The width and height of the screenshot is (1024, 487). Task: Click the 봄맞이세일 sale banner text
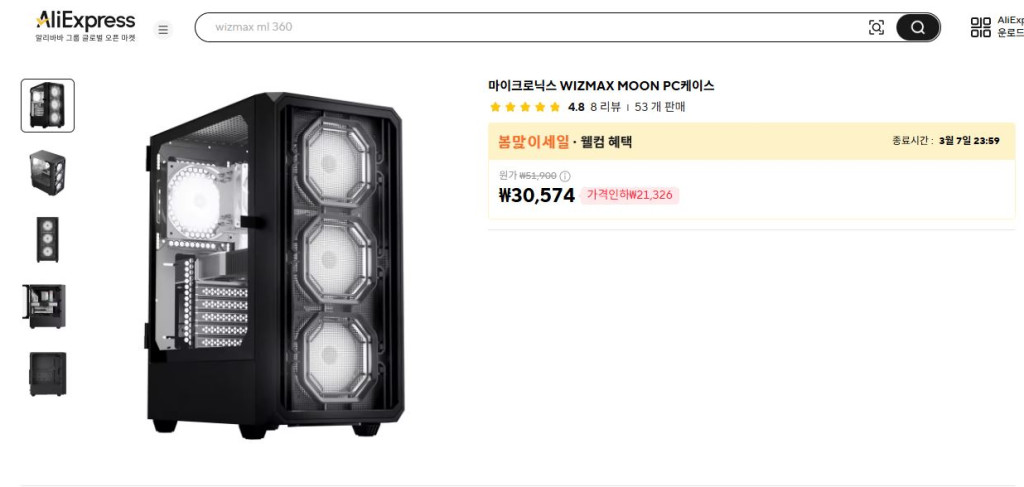[x=534, y=142]
